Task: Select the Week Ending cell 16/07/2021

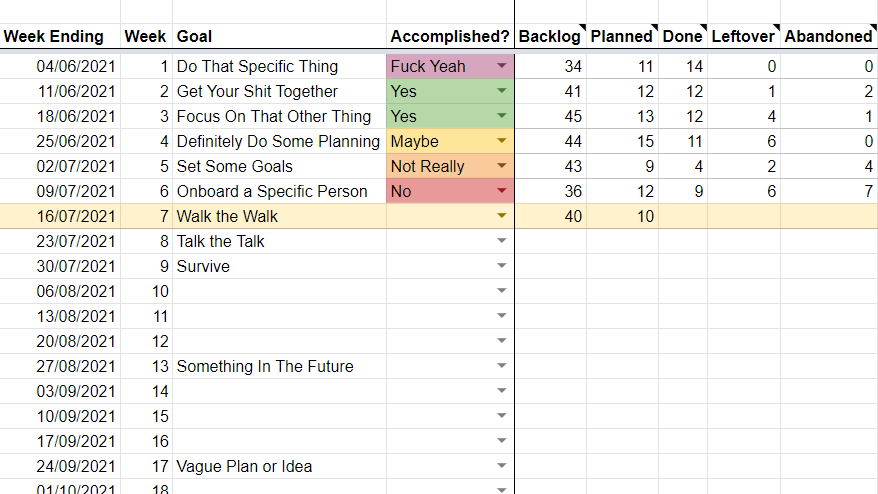Action: [60, 216]
